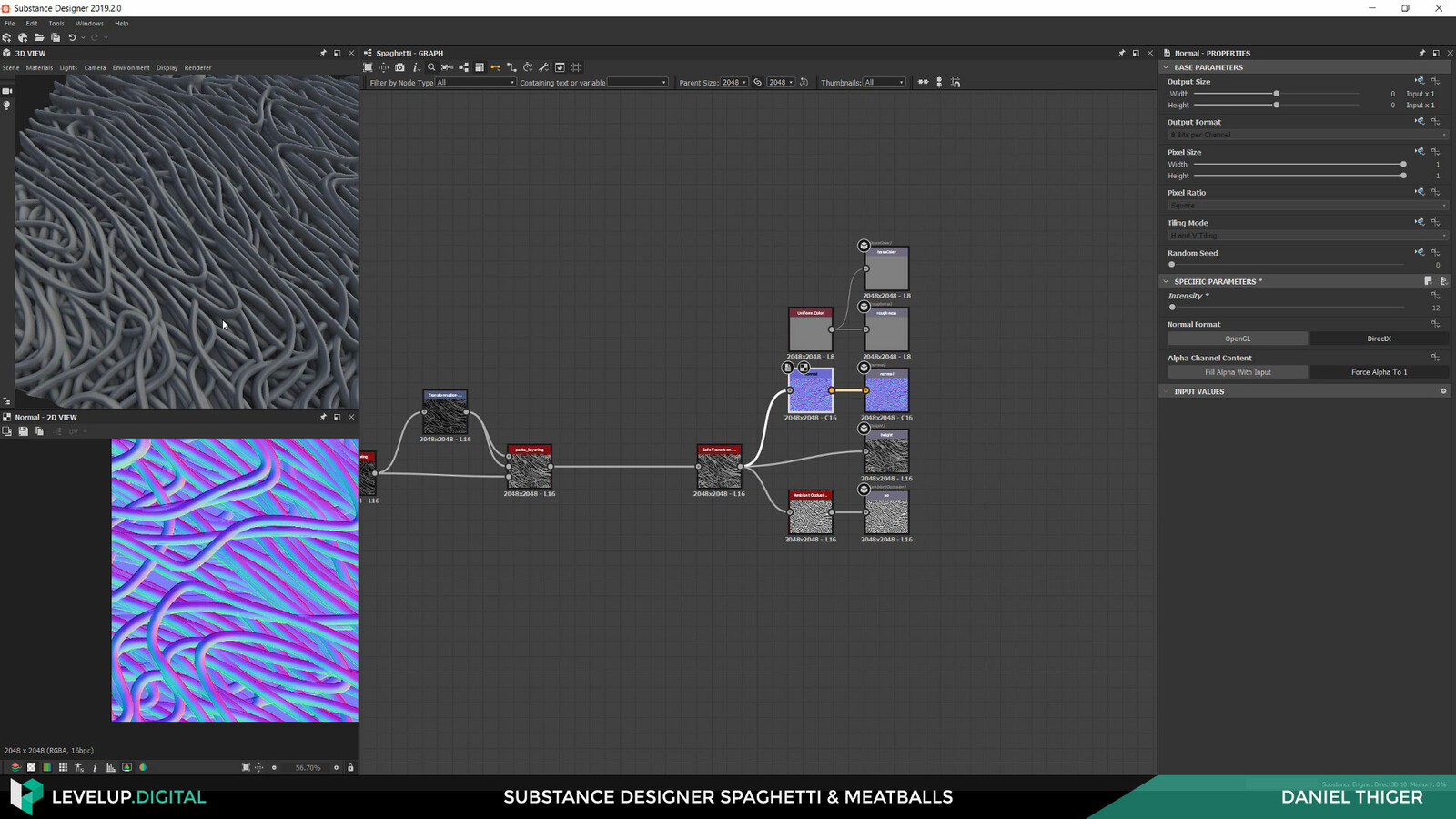Open the Renderer menu in the 3D view
The image size is (1456, 819).
[197, 67]
